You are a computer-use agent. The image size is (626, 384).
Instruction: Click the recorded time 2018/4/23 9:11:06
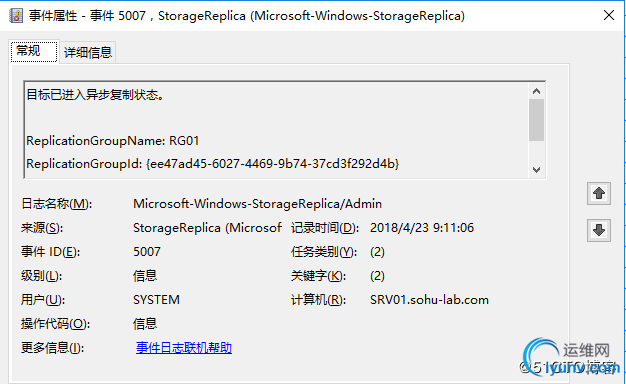(x=422, y=228)
